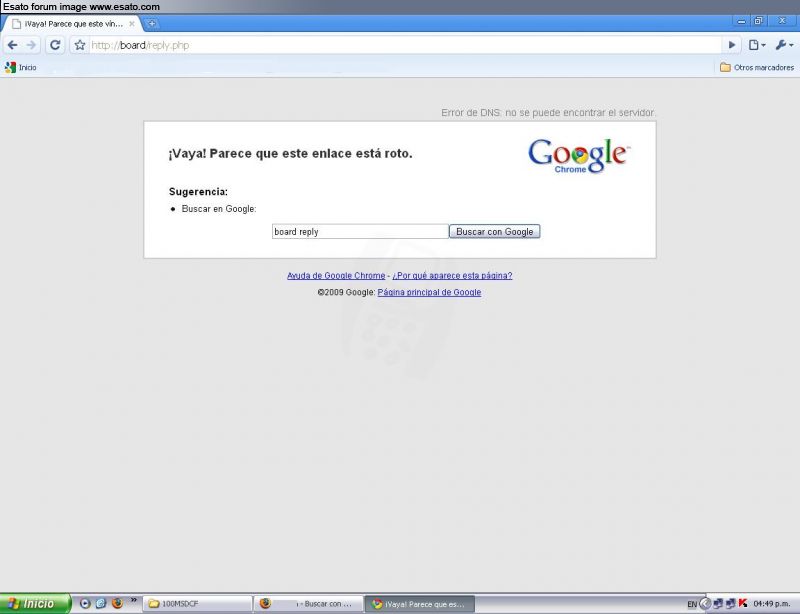Click the 'board reply' search field

point(360,231)
